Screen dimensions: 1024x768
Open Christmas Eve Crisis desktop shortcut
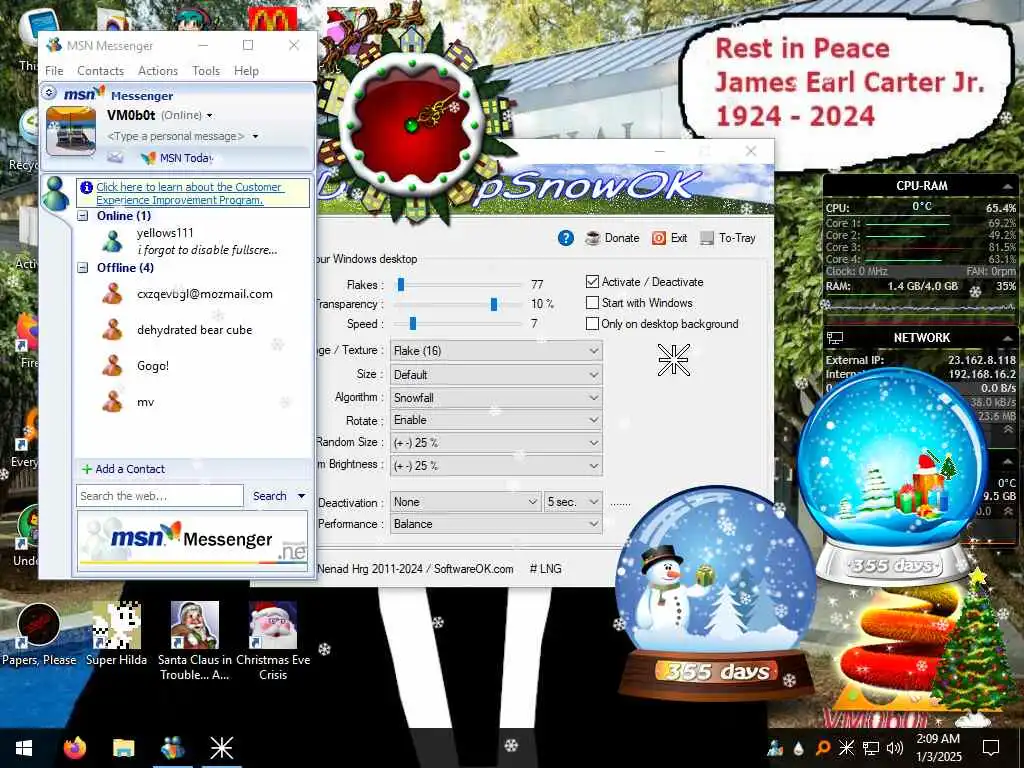pos(273,641)
